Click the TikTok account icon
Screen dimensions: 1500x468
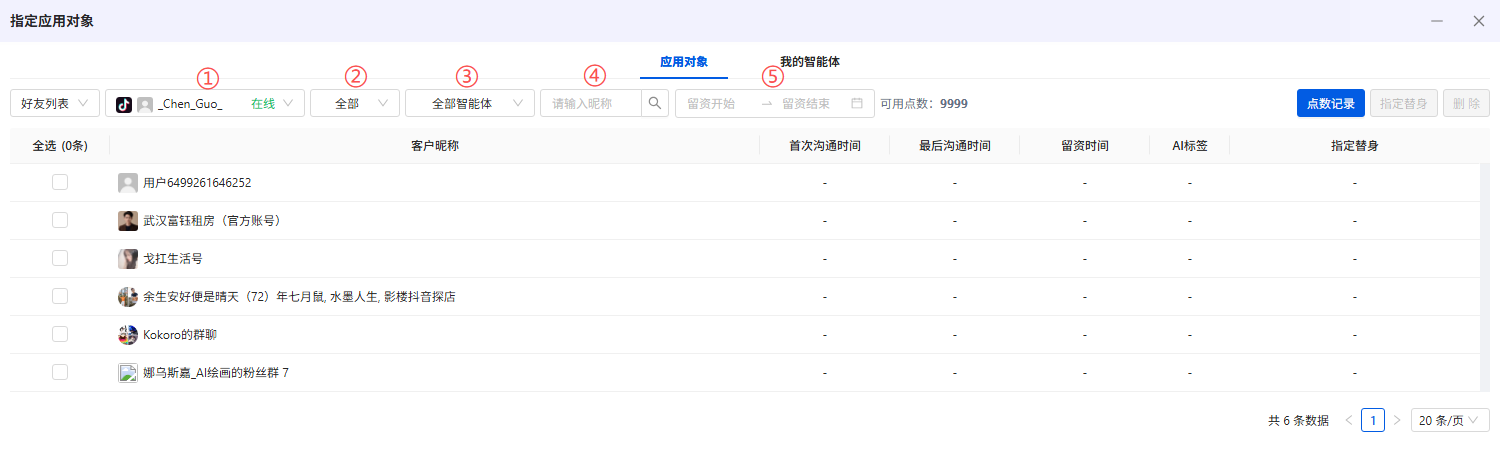tap(124, 104)
